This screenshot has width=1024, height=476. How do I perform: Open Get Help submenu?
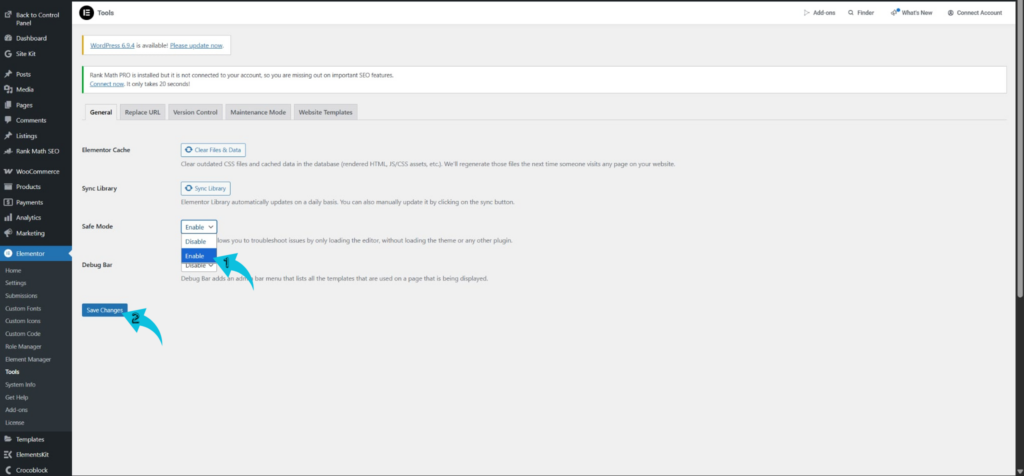tap(16, 397)
